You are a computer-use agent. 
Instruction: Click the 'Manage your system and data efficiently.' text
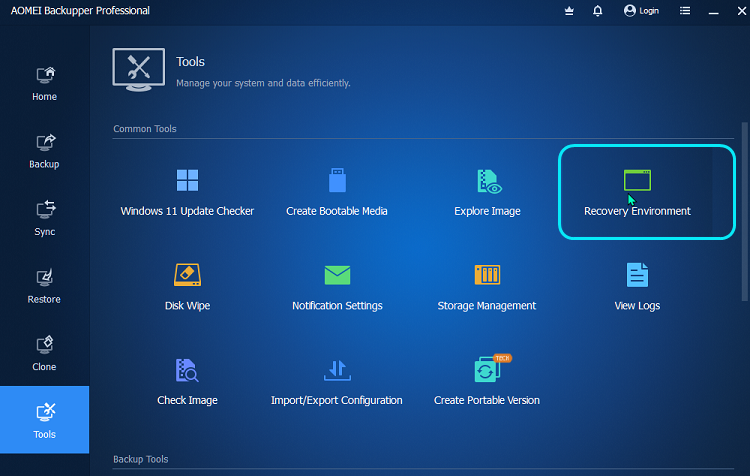[x=263, y=83]
